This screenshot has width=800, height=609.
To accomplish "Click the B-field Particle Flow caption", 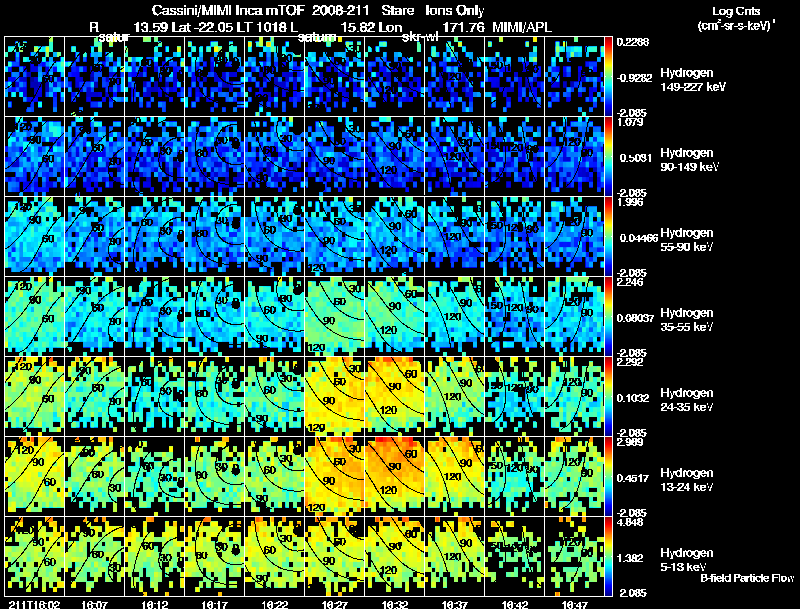I will tap(747, 578).
